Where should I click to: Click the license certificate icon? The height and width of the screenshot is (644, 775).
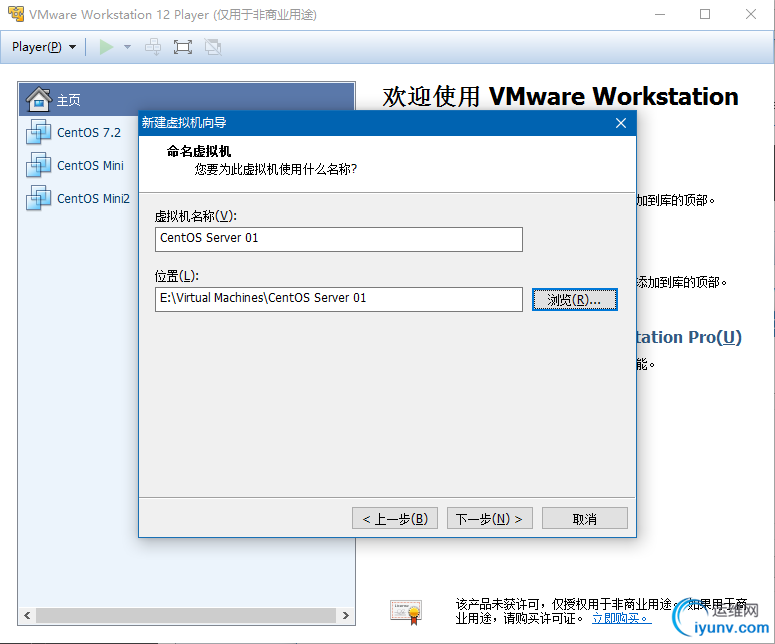coord(406,612)
